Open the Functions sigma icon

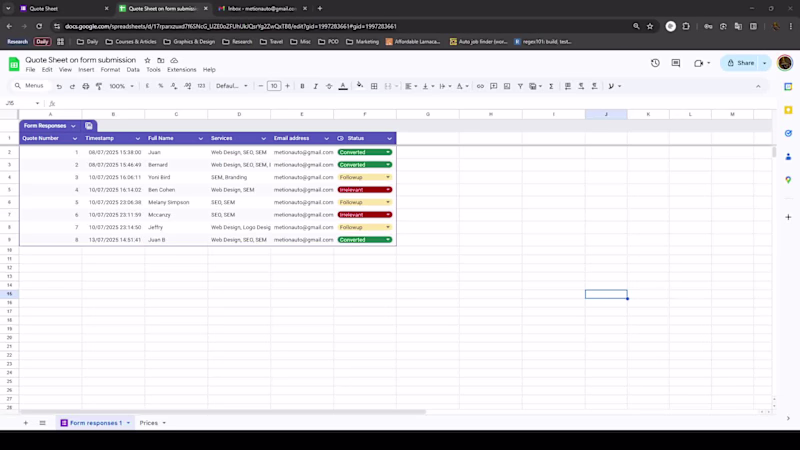click(x=551, y=86)
